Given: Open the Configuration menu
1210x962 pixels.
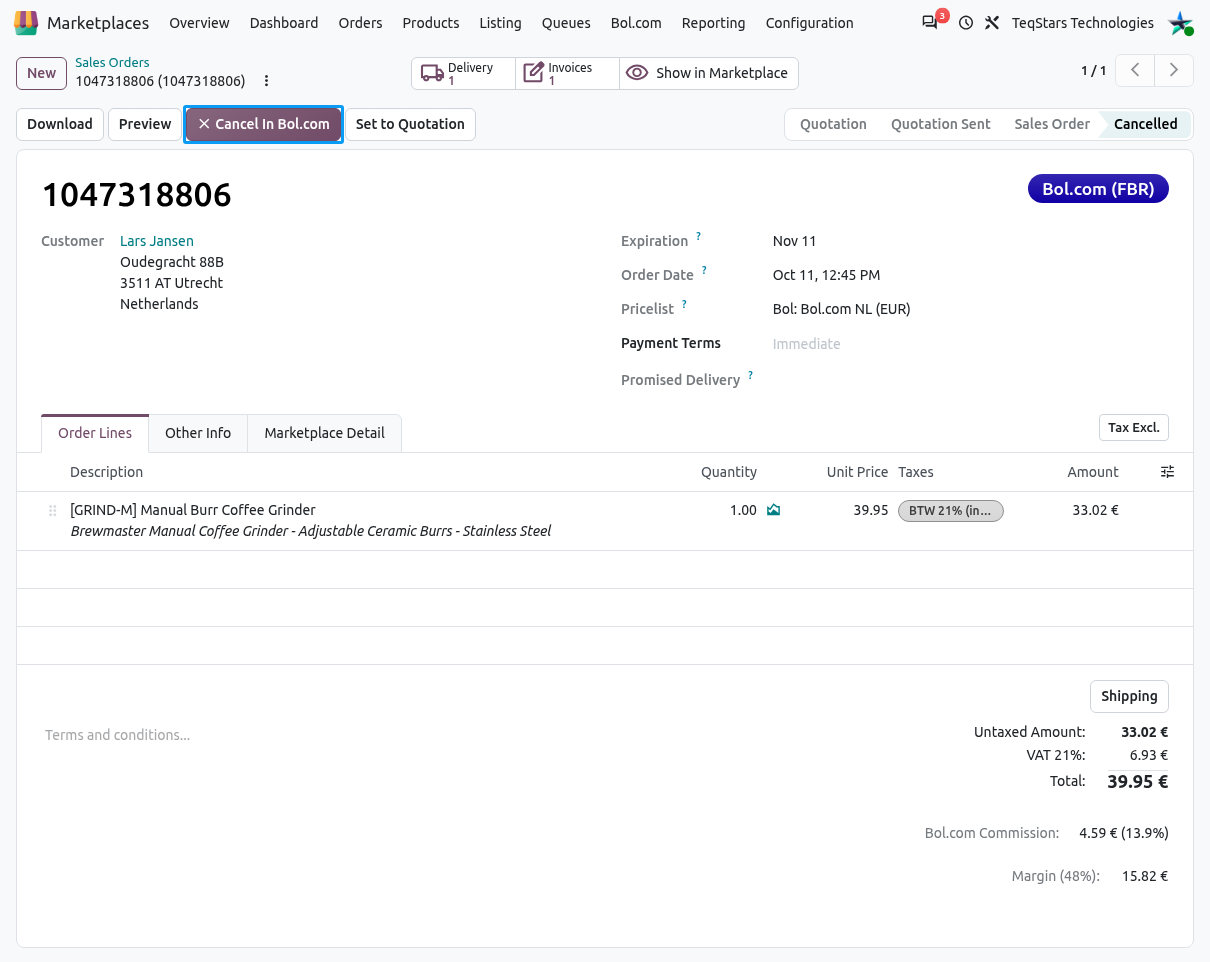Looking at the screenshot, I should 810,23.
